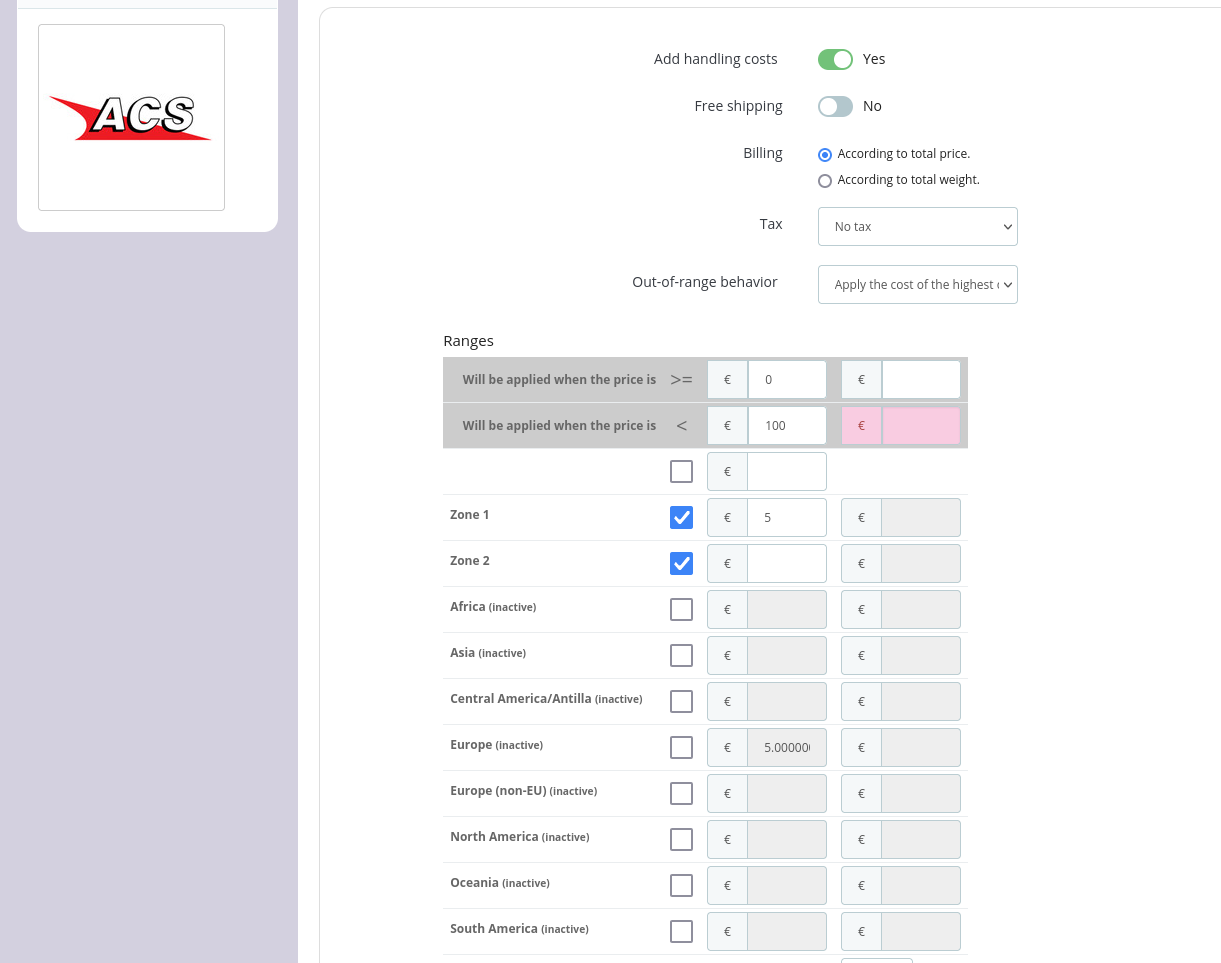Check the Central America/Antilla checkbox
The image size is (1221, 963).
pos(681,701)
